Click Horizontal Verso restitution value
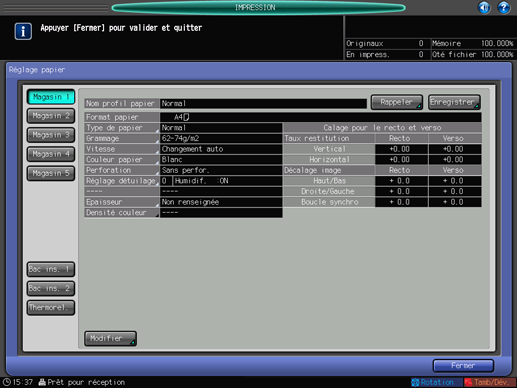This screenshot has width=517, height=388. point(455,160)
